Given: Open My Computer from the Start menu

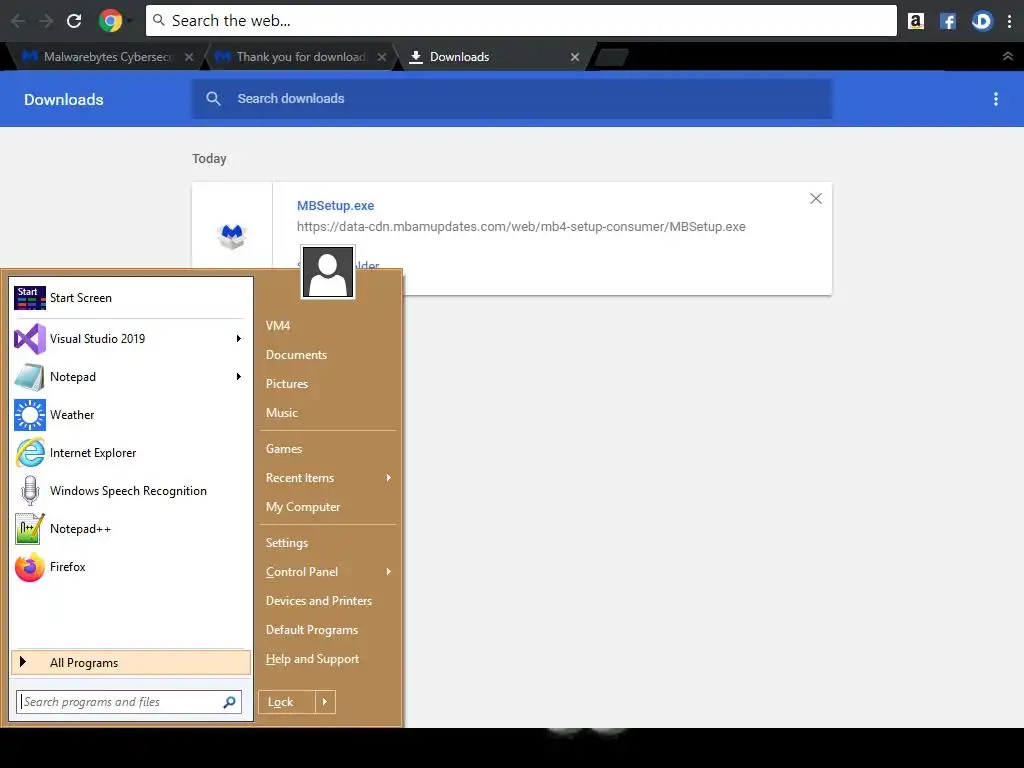Looking at the screenshot, I should 303,507.
